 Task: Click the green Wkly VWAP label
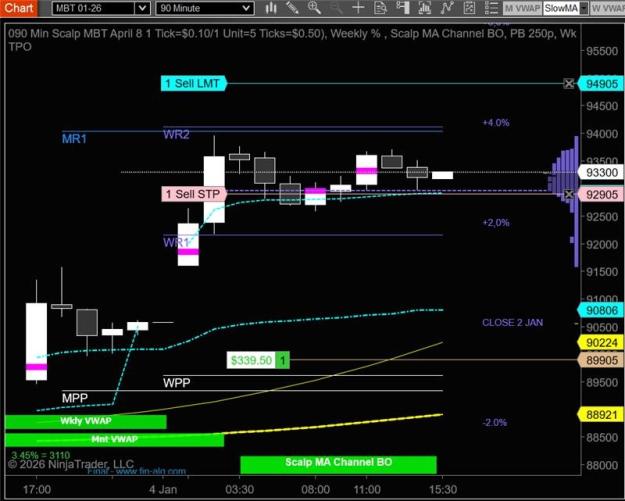86,422
